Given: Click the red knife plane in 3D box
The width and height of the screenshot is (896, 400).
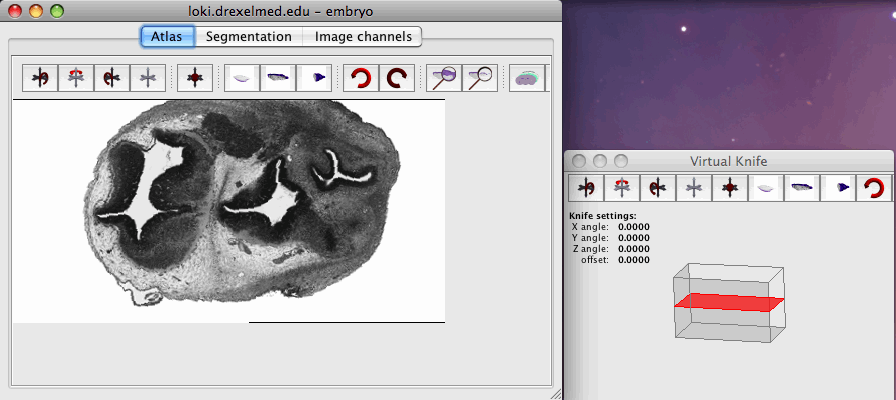Looking at the screenshot, I should pyautogui.click(x=729, y=302).
